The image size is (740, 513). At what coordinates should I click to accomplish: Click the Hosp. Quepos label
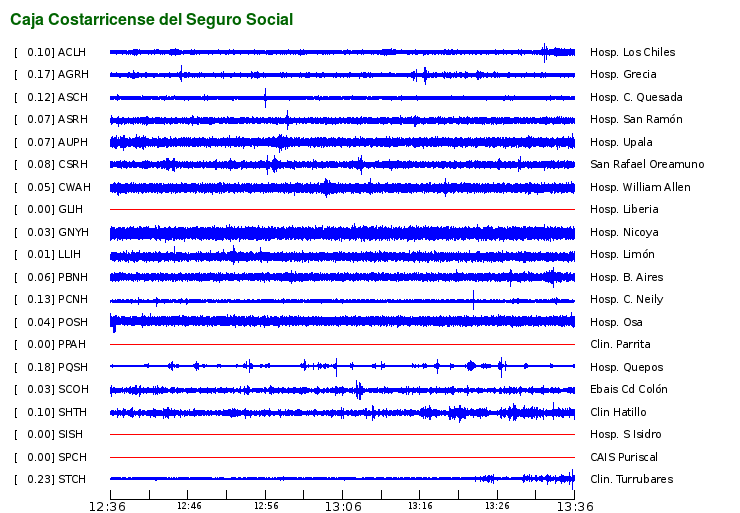pyautogui.click(x=626, y=368)
